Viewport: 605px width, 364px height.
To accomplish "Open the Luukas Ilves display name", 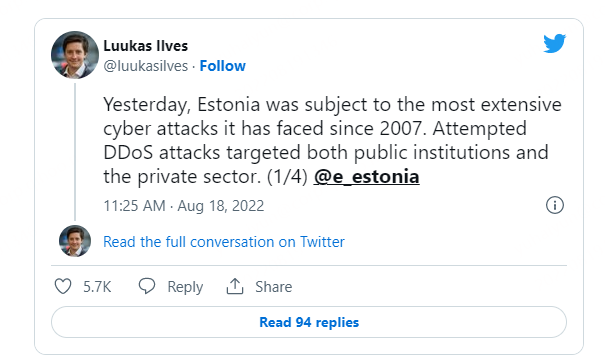I will tap(145, 46).
